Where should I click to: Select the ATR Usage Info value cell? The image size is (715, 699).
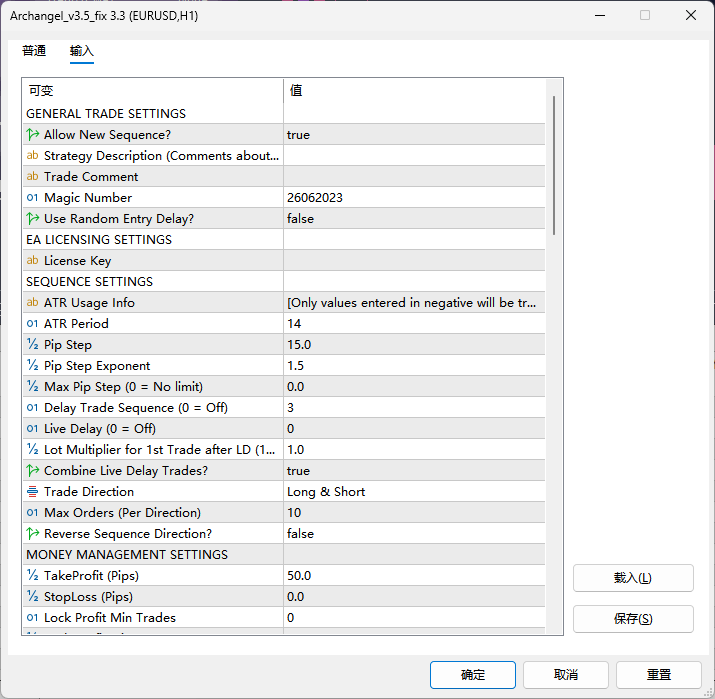pos(414,303)
